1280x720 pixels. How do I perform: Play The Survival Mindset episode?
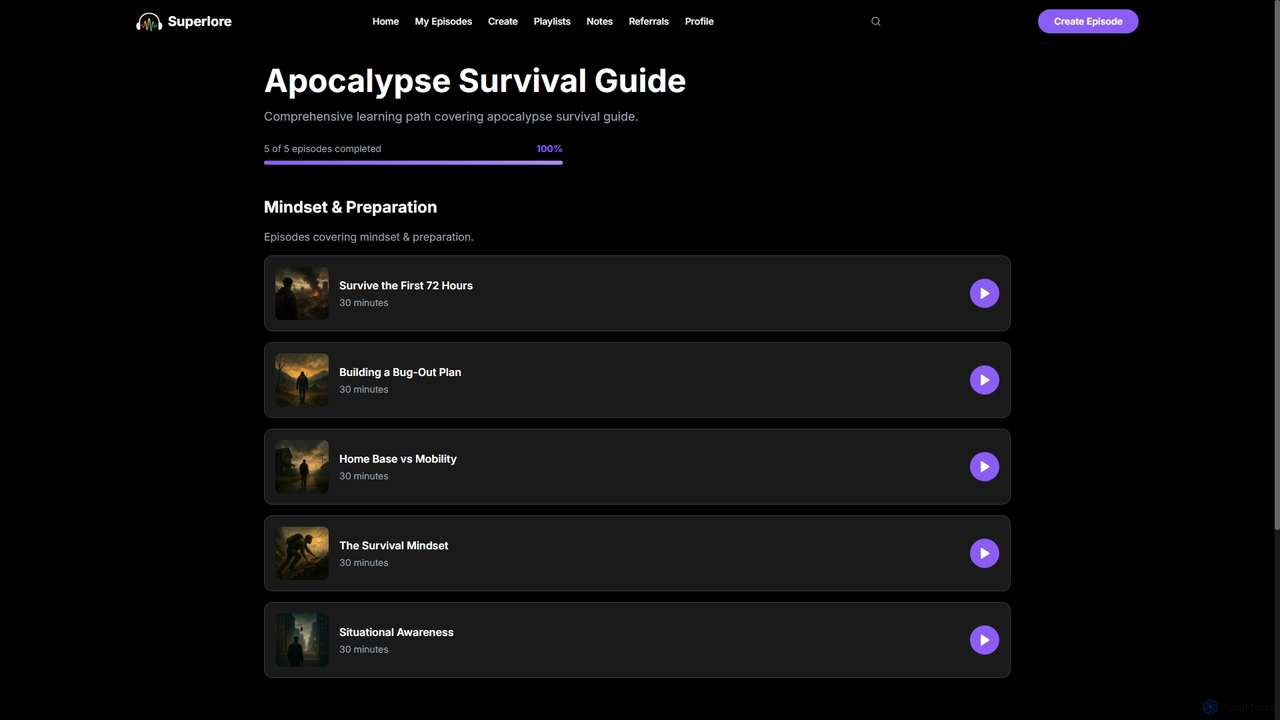(x=984, y=553)
